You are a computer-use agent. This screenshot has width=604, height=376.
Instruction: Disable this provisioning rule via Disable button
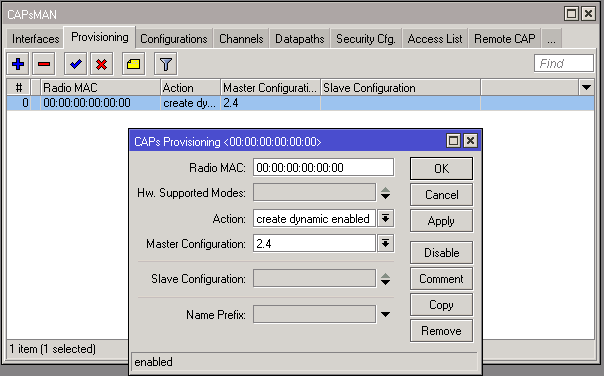441,253
